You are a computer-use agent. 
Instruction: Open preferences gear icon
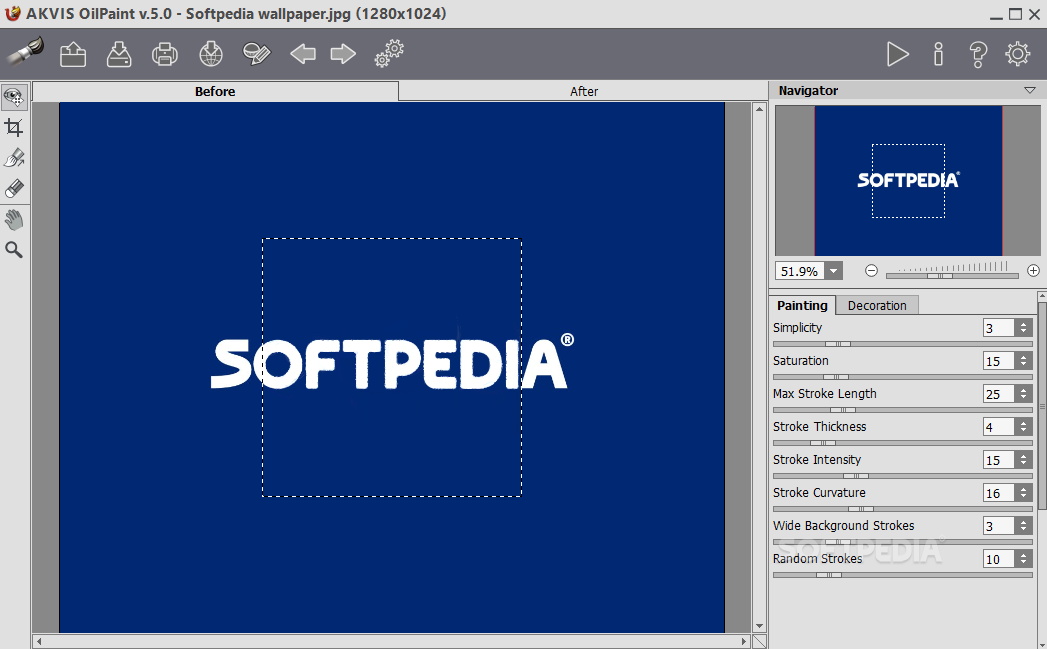[x=1018, y=54]
